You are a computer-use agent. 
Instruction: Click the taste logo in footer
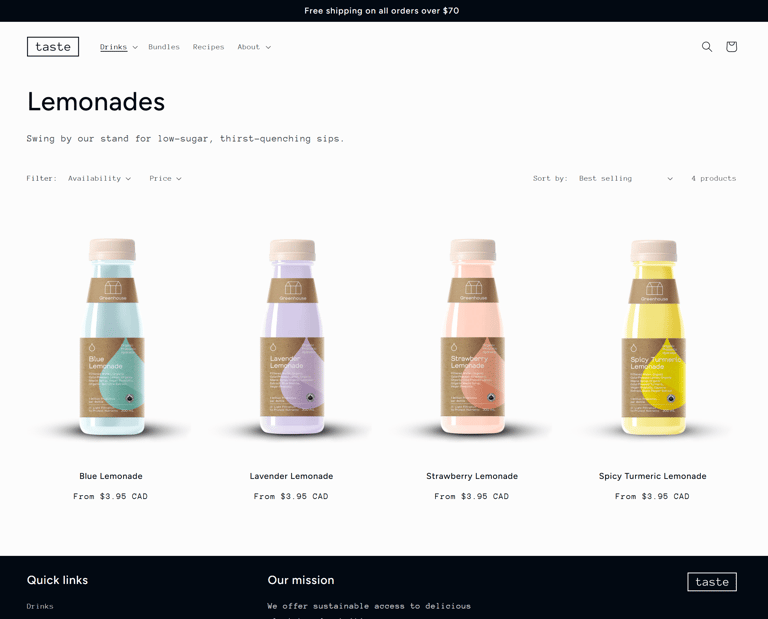coord(712,582)
